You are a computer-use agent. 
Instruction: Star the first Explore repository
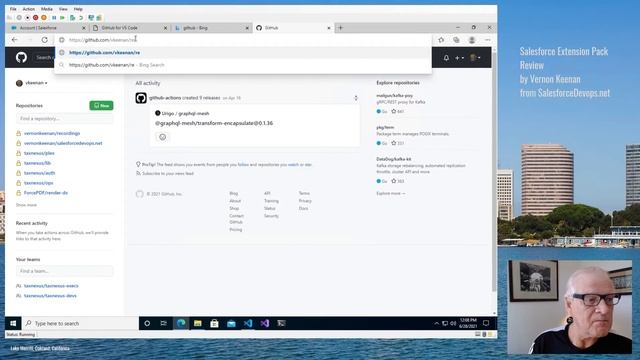[x=394, y=111]
